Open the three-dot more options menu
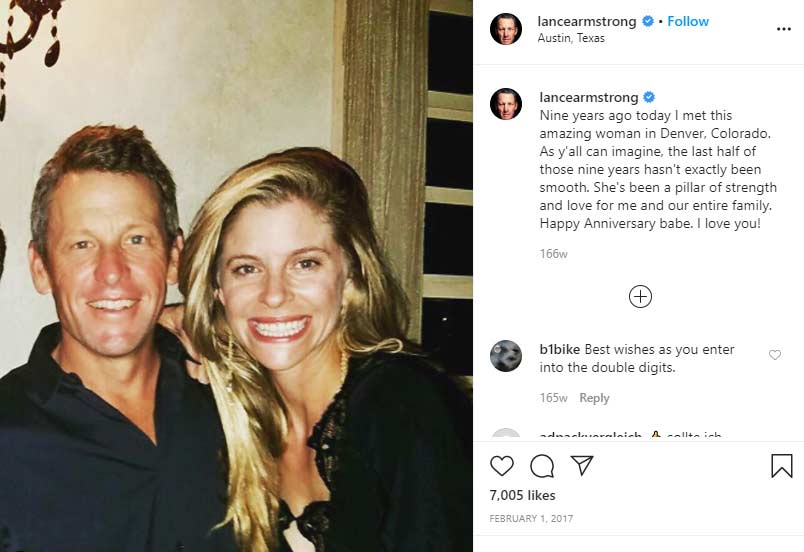This screenshot has width=804, height=552. [783, 29]
